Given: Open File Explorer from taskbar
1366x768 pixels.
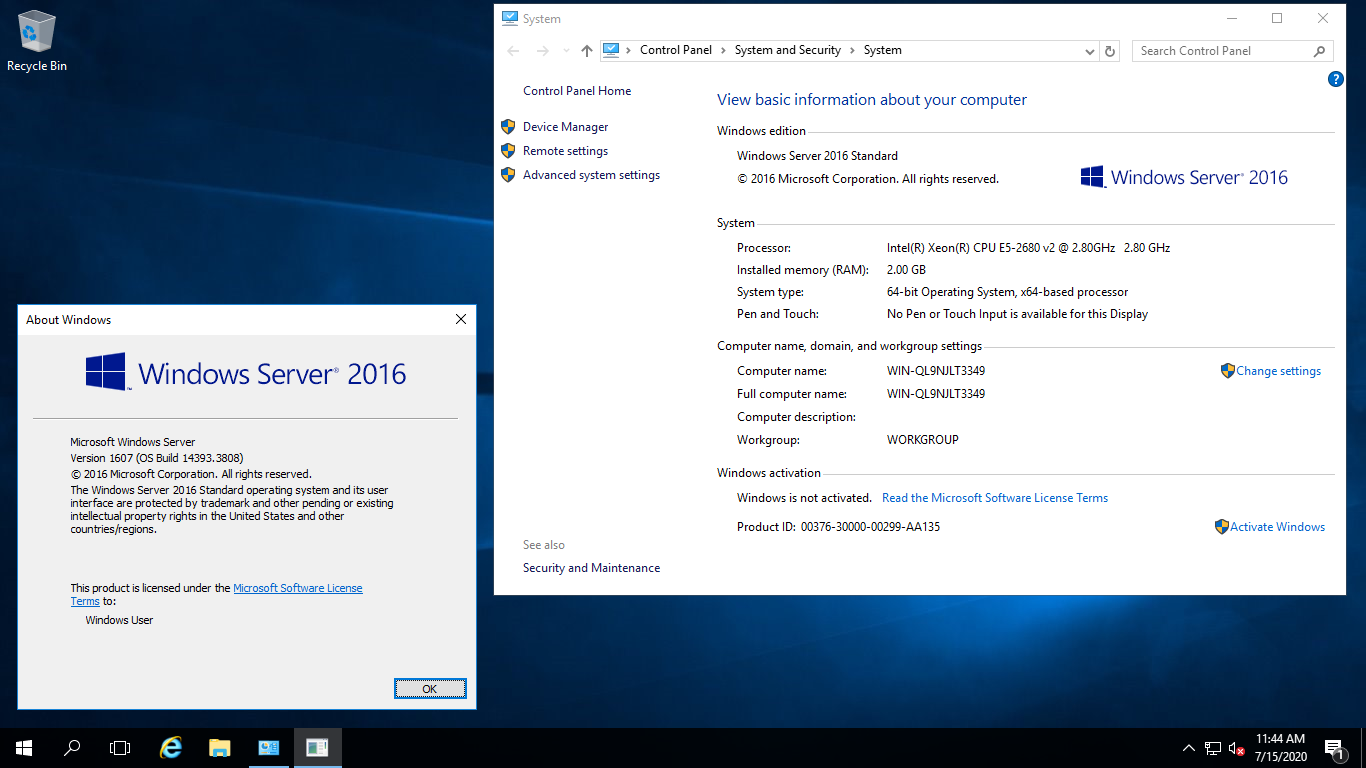Looking at the screenshot, I should point(219,747).
